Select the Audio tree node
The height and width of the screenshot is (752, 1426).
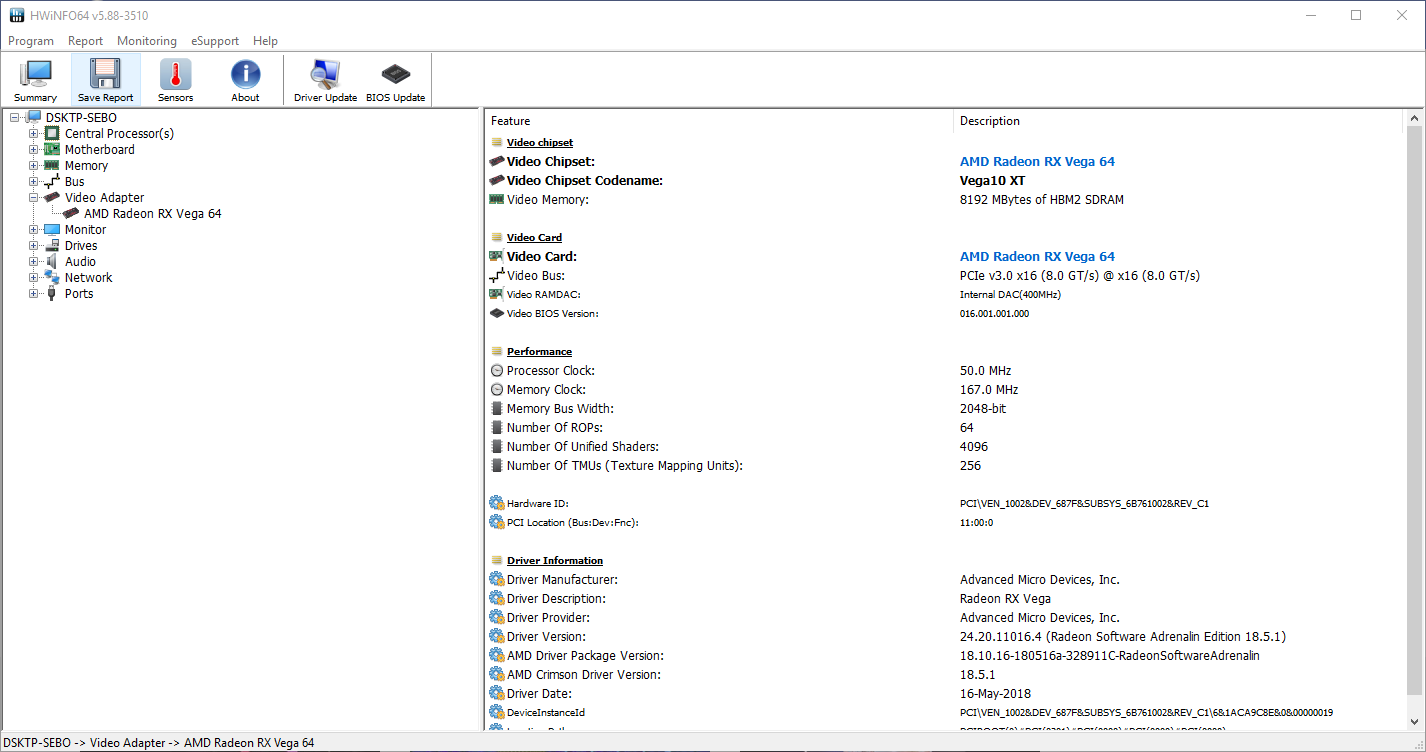80,262
